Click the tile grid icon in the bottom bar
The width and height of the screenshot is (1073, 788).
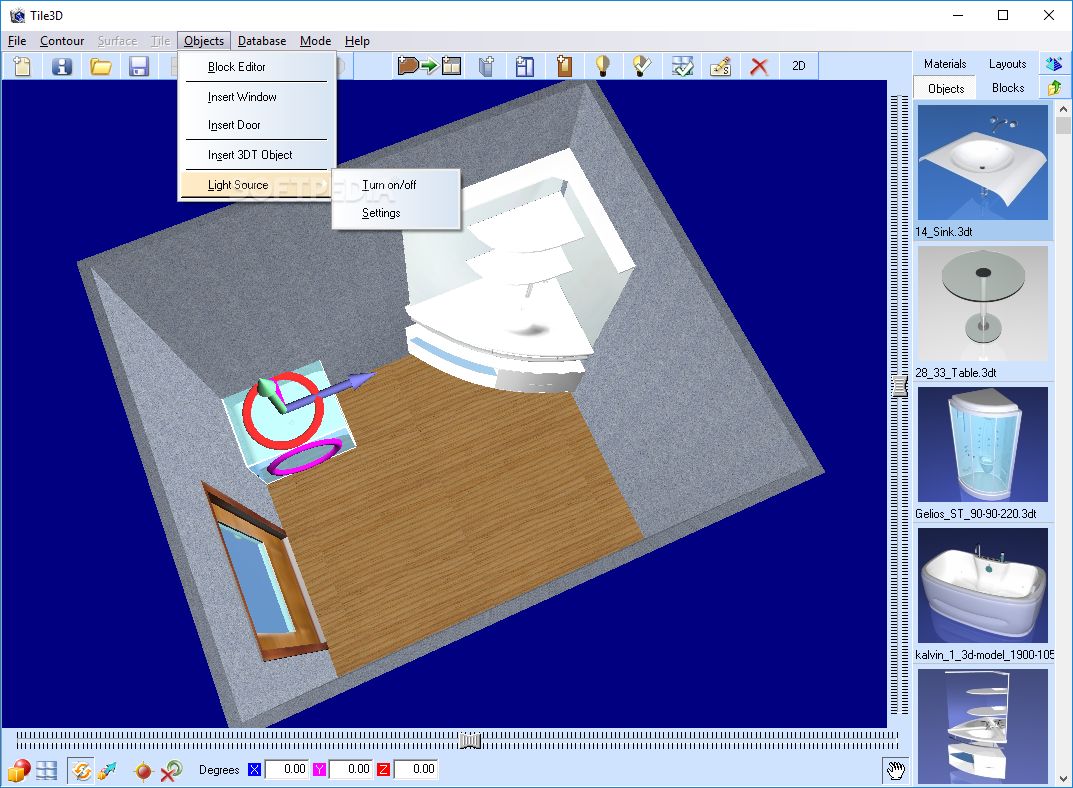click(x=47, y=770)
